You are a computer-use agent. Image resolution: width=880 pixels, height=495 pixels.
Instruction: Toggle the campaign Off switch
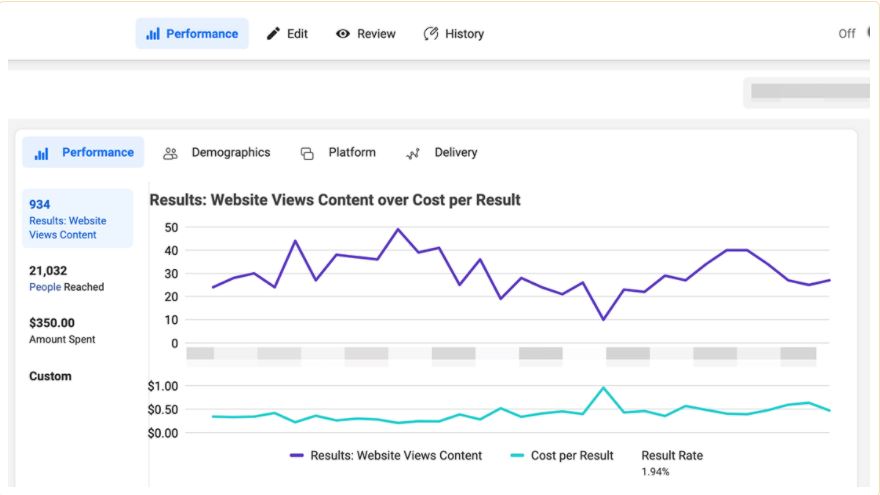pos(868,33)
